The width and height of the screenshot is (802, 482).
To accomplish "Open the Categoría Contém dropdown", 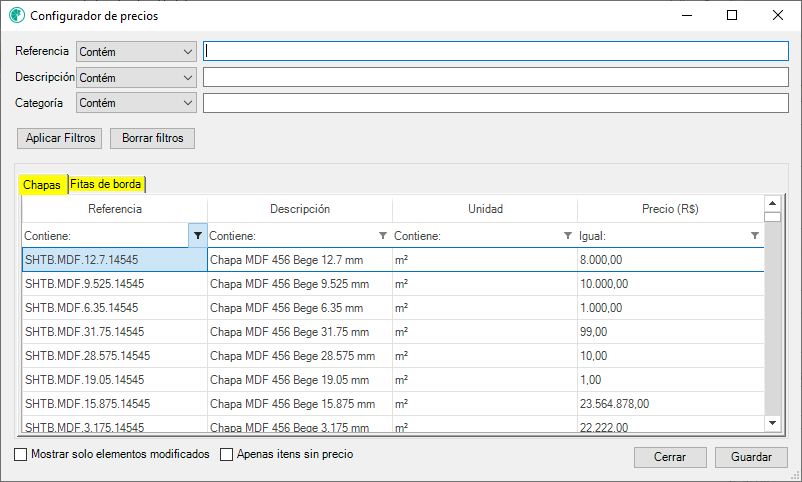I will [137, 103].
